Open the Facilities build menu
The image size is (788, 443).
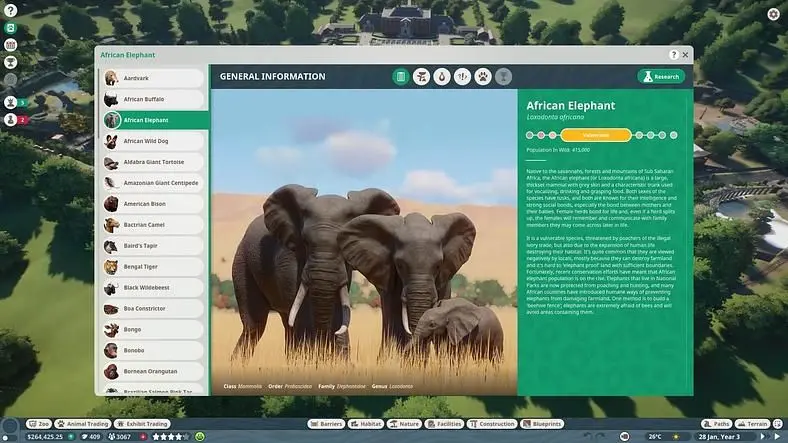[x=444, y=424]
